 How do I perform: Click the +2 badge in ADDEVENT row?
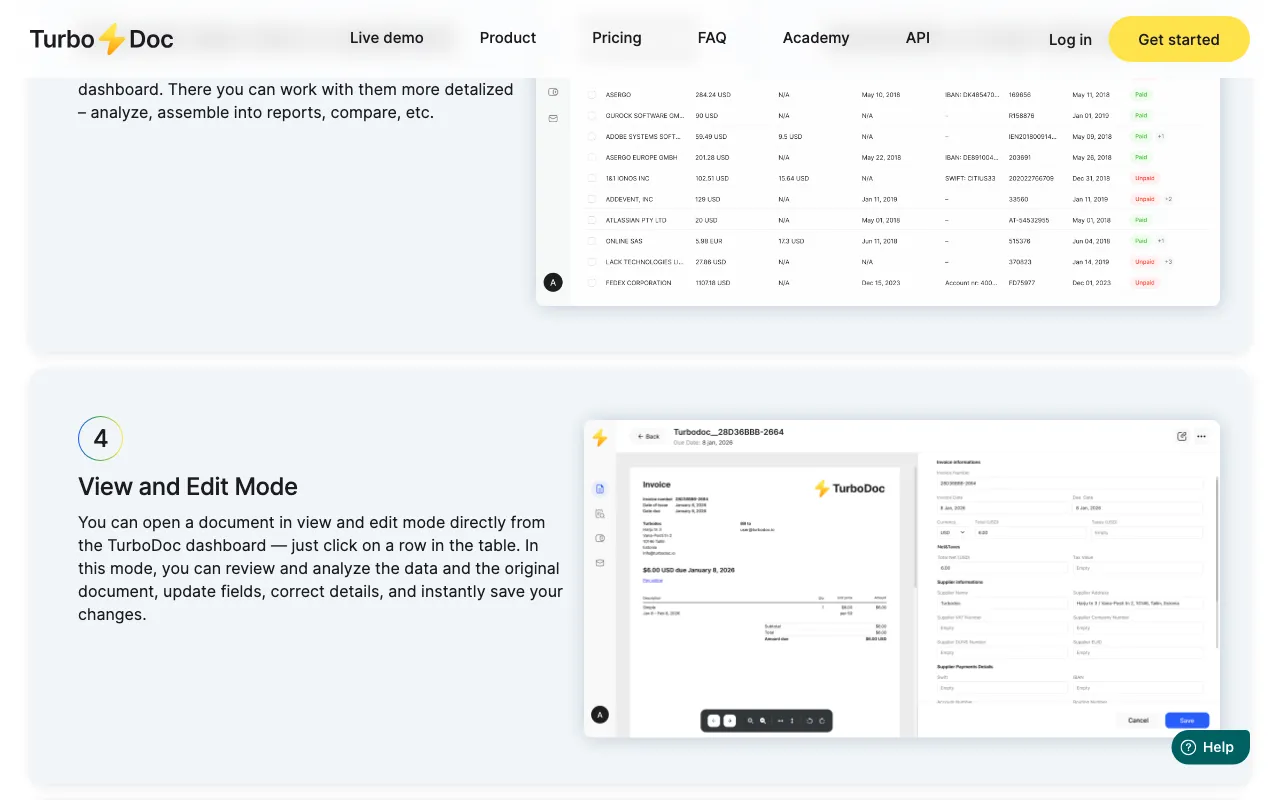[1168, 199]
